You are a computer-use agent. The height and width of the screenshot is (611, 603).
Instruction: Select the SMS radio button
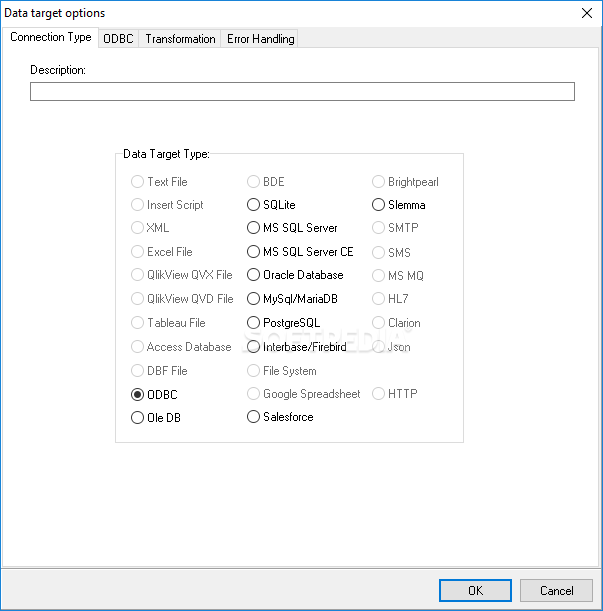378,253
